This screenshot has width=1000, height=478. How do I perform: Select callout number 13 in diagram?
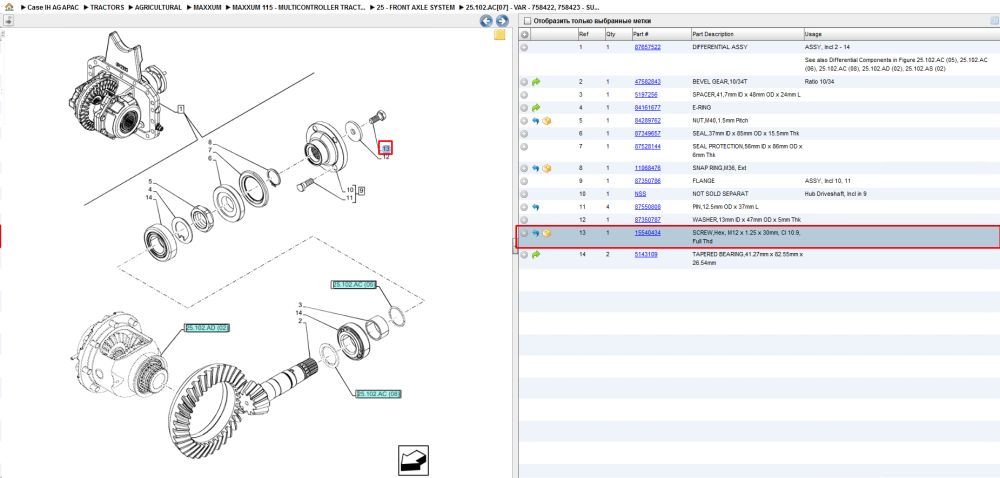click(385, 148)
